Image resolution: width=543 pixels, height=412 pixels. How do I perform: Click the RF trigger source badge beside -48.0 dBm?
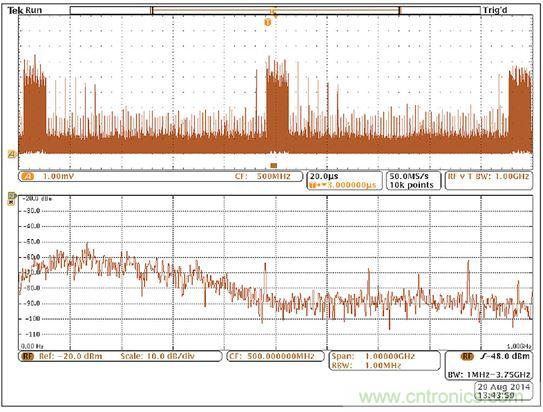(x=467, y=356)
